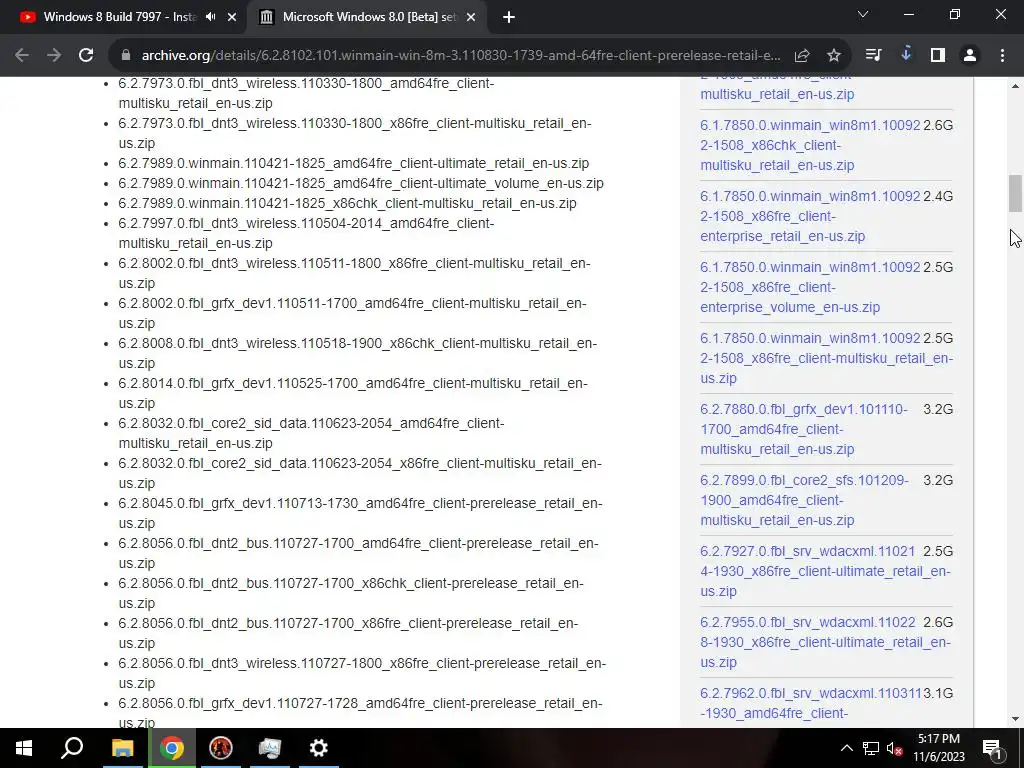Image resolution: width=1024 pixels, height=768 pixels.
Task: Click the muted volume tray icon
Action: pyautogui.click(x=894, y=749)
